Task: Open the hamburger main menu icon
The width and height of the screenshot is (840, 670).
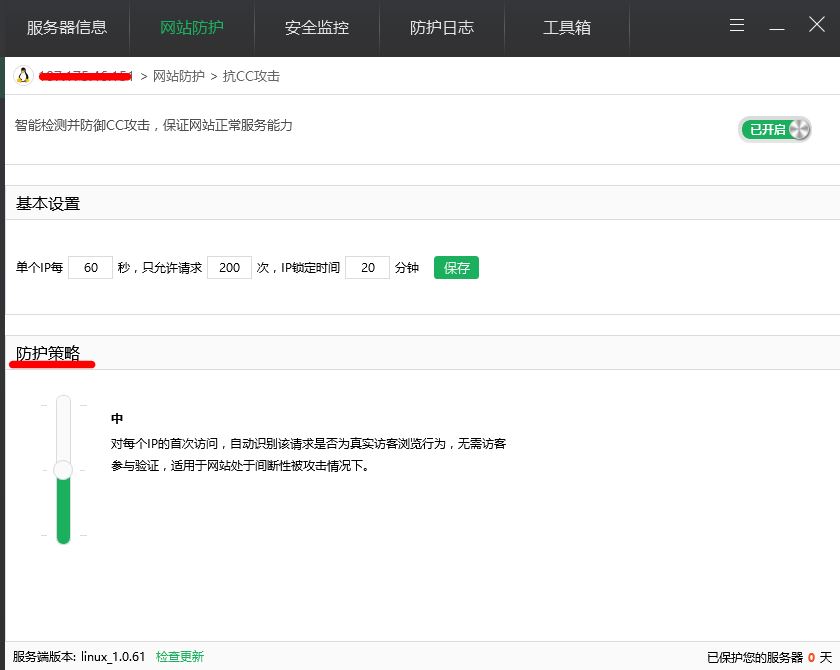Action: pyautogui.click(x=737, y=26)
